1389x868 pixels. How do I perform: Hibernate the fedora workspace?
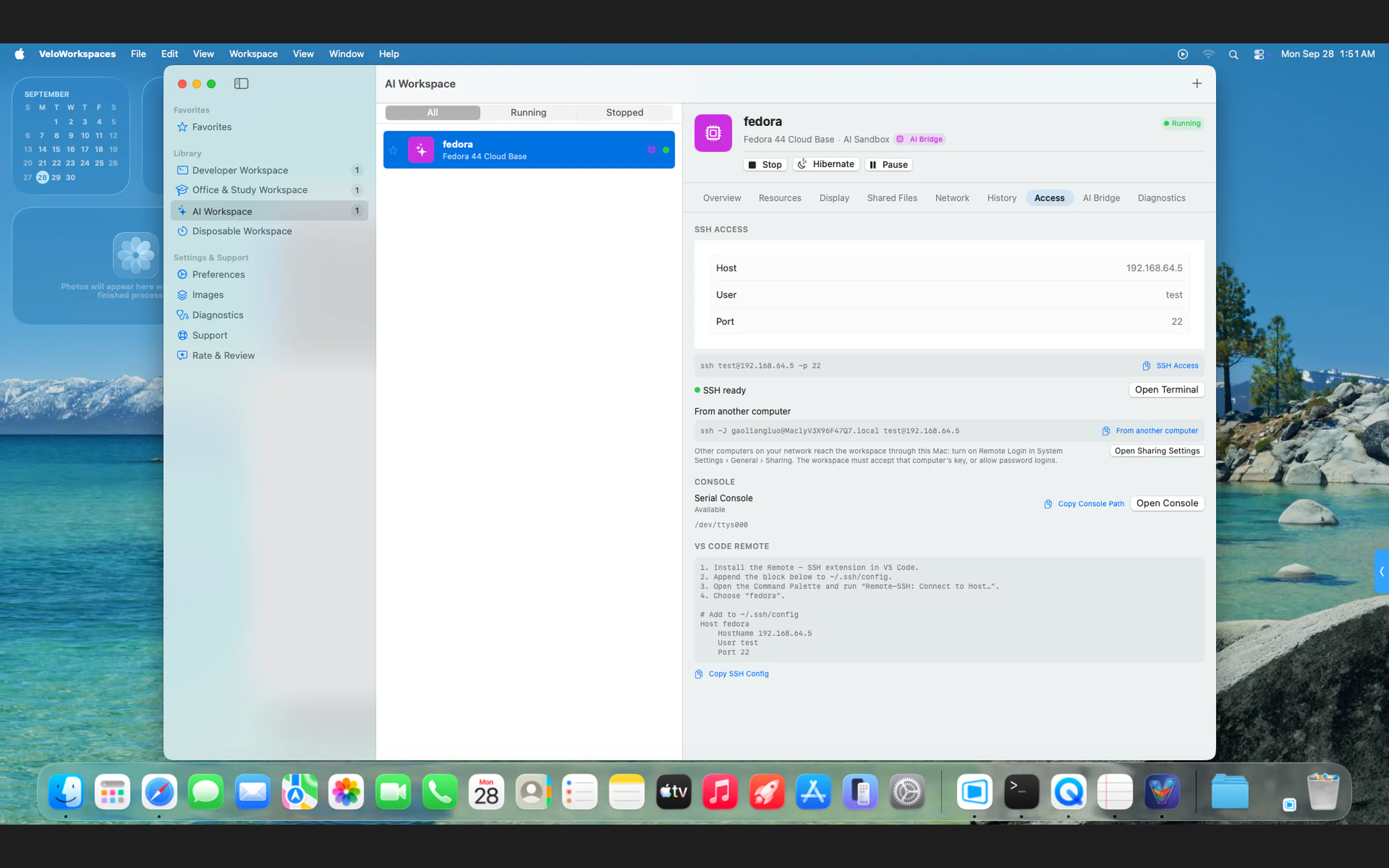point(826,164)
